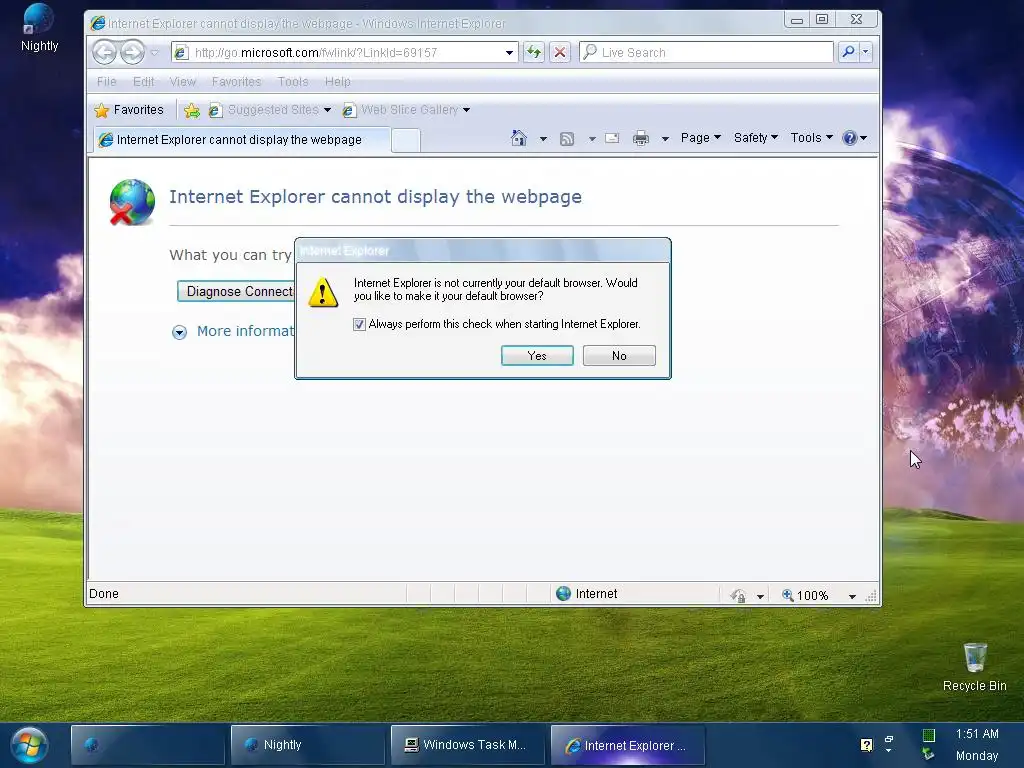Click the status bar text Done
Image resolution: width=1024 pixels, height=768 pixels.
click(x=104, y=594)
